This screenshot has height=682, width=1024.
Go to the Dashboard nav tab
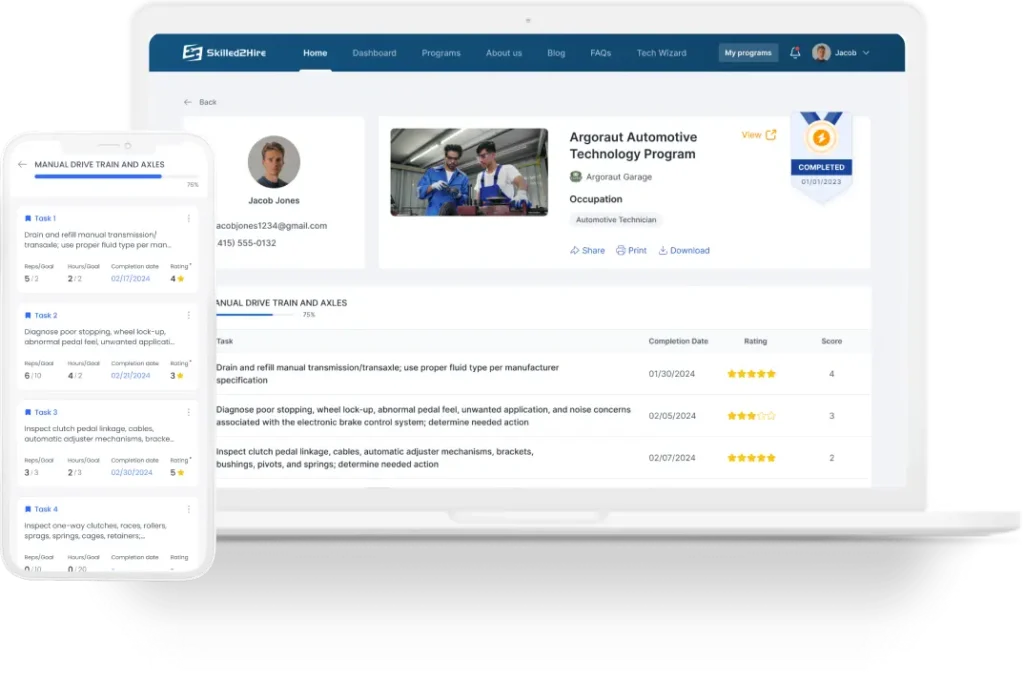pos(374,53)
